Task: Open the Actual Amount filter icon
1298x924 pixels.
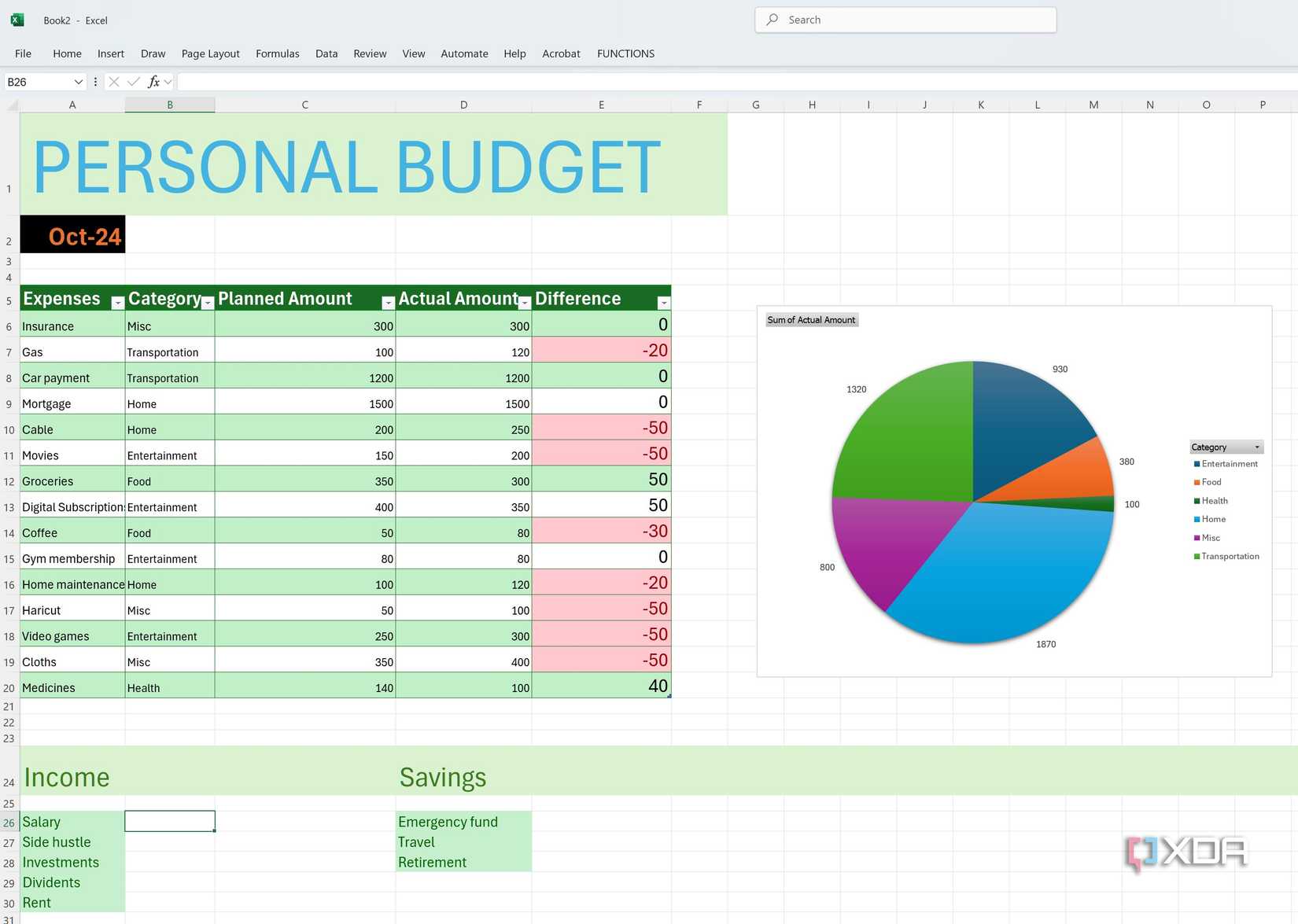Action: click(525, 301)
